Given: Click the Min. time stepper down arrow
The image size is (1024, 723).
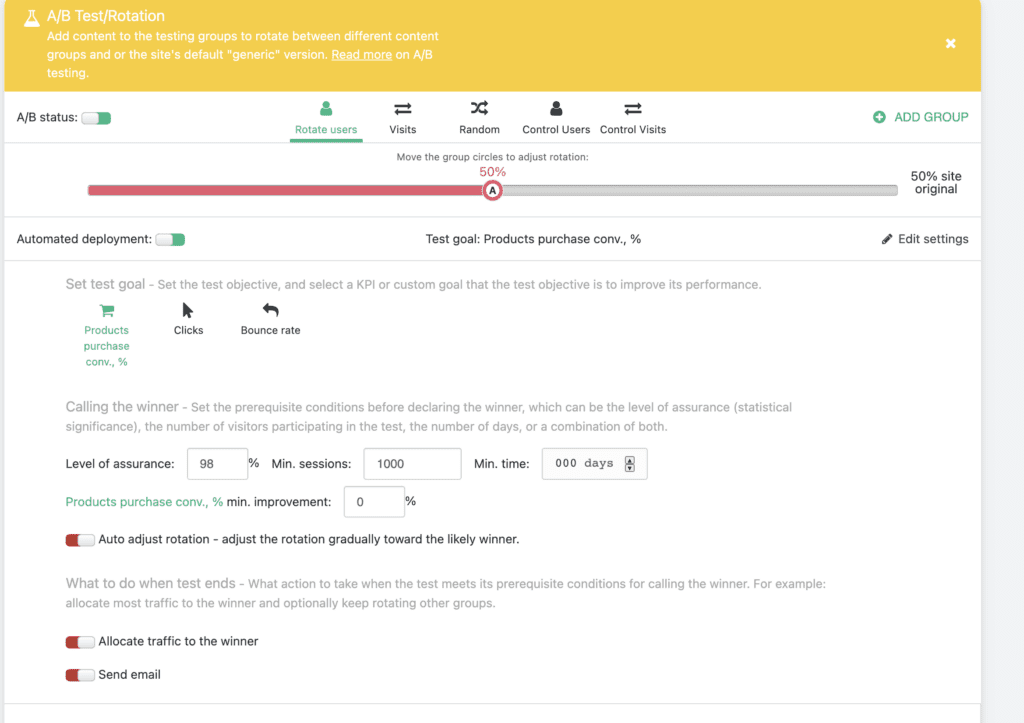Looking at the screenshot, I should tap(632, 468).
